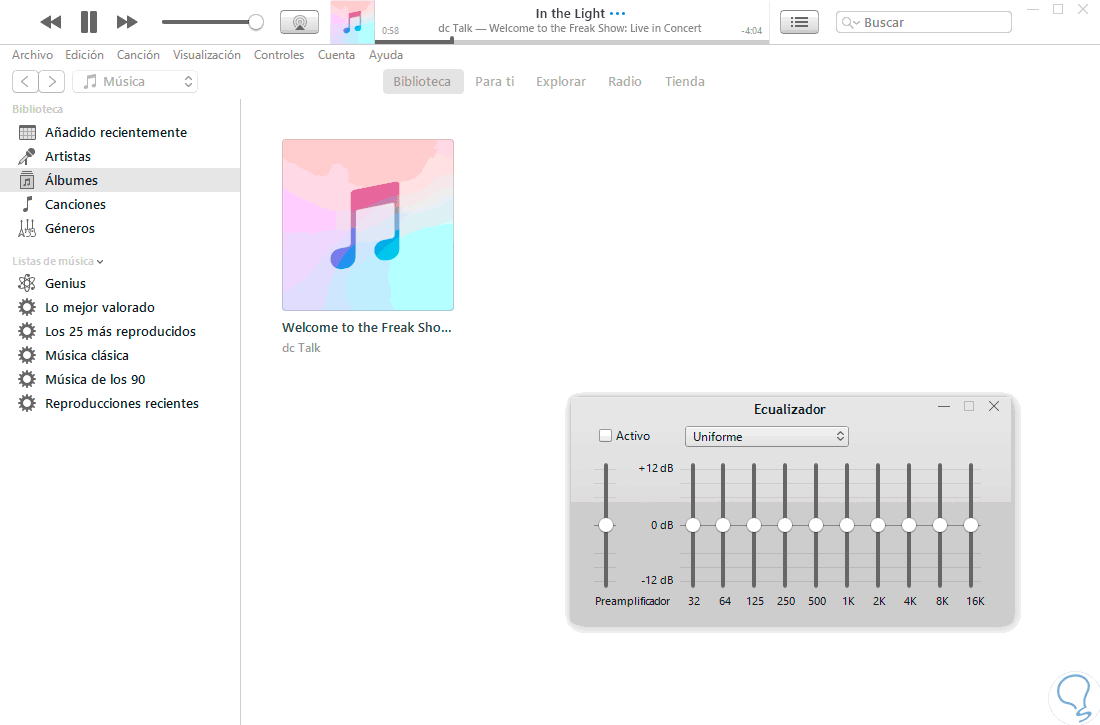
Task: Open the AirPlay output button
Action: pos(300,22)
